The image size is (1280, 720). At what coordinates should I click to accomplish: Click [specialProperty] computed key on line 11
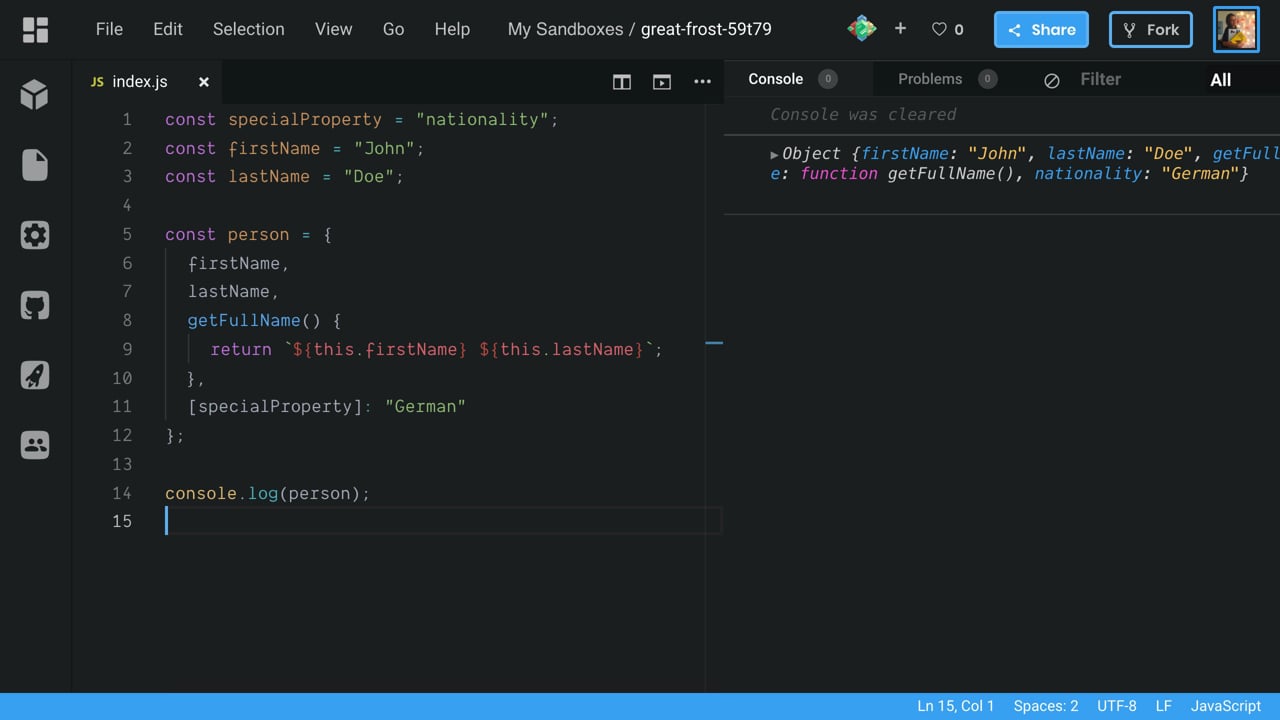click(x=275, y=406)
